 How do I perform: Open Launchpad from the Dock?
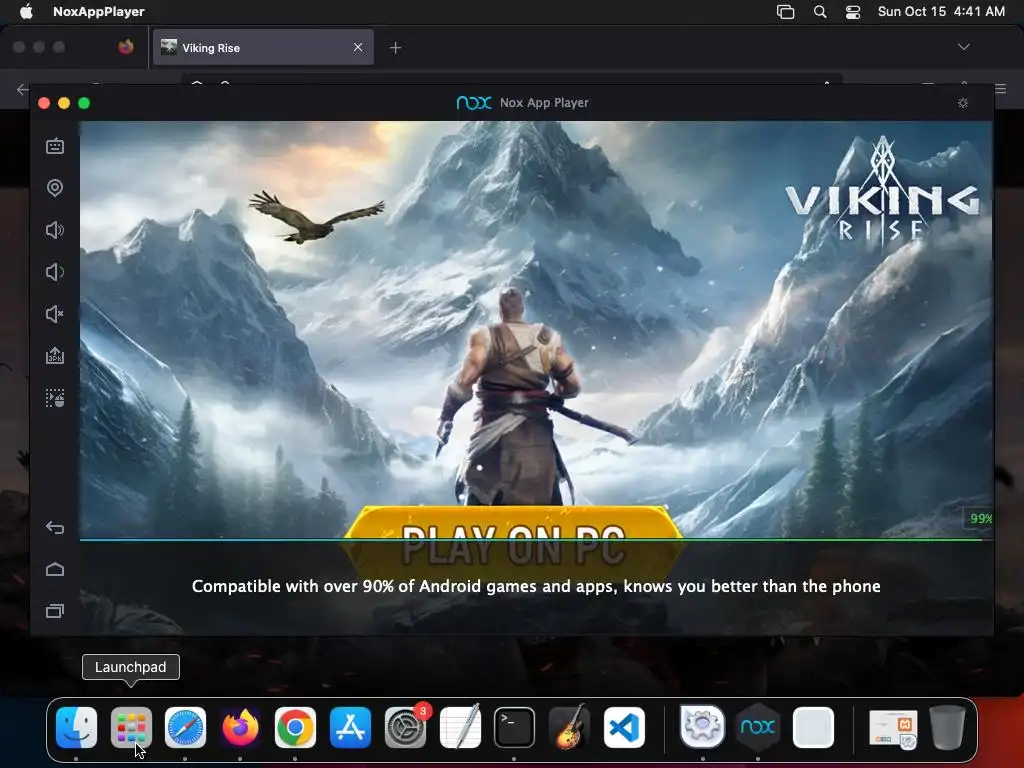131,727
